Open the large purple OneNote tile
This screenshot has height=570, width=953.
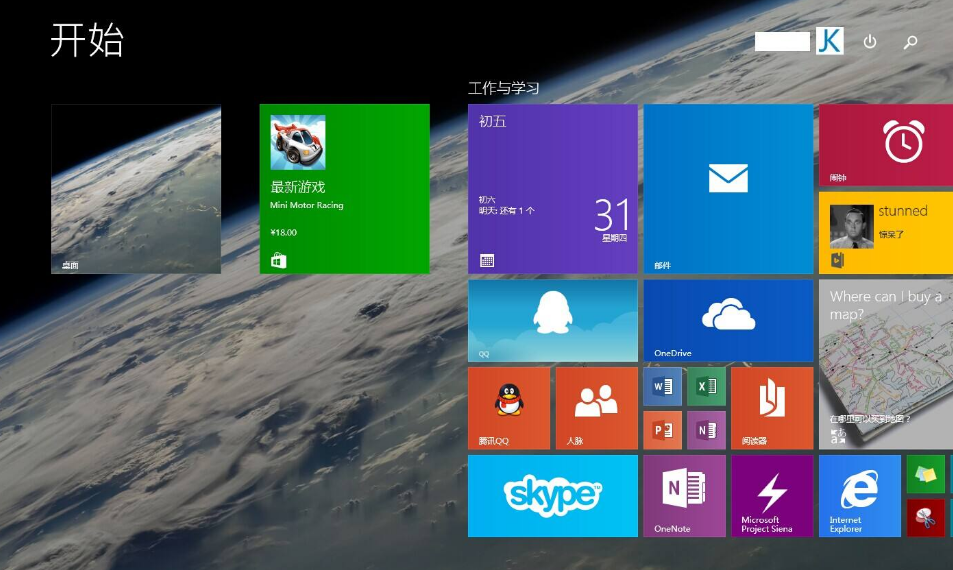point(684,495)
